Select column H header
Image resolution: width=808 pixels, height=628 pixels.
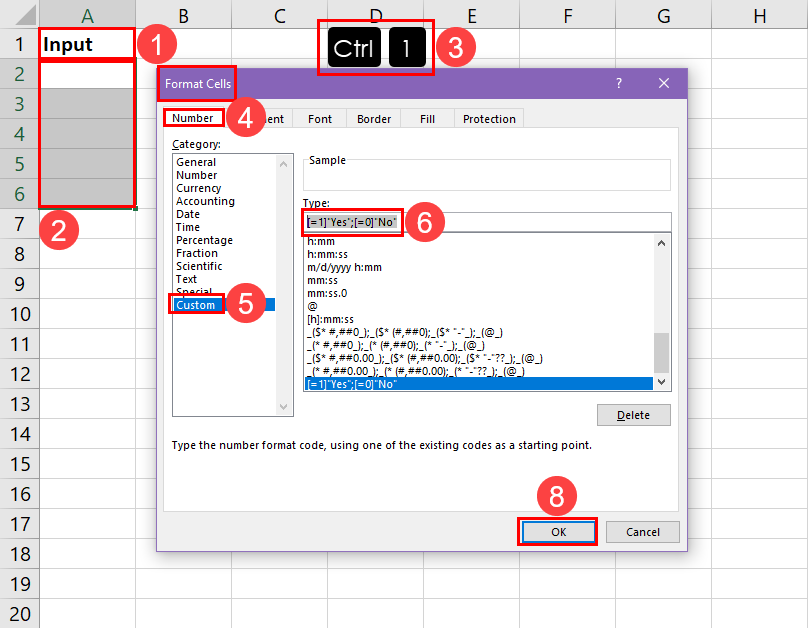click(760, 15)
